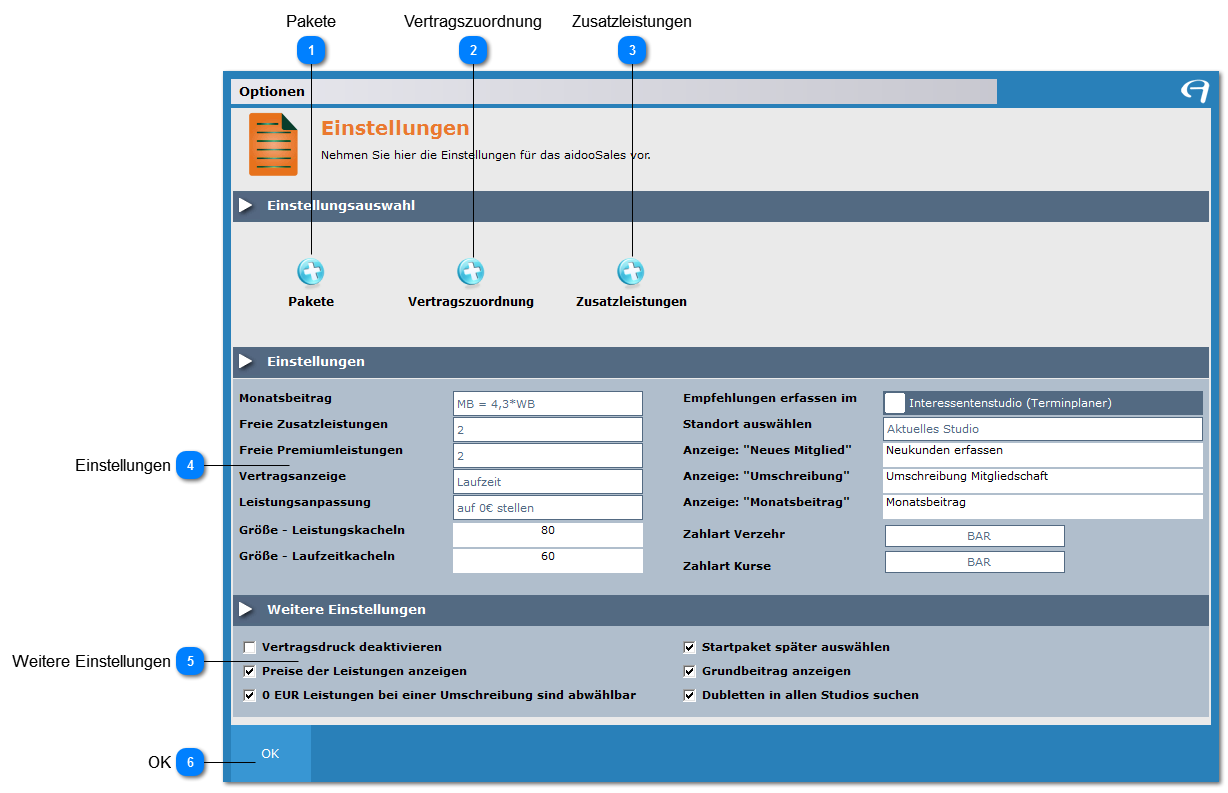Toggle the Interessentenstudio (Terminplaner) checkbox
Viewport: 1228px width, 793px height.
coord(895,403)
